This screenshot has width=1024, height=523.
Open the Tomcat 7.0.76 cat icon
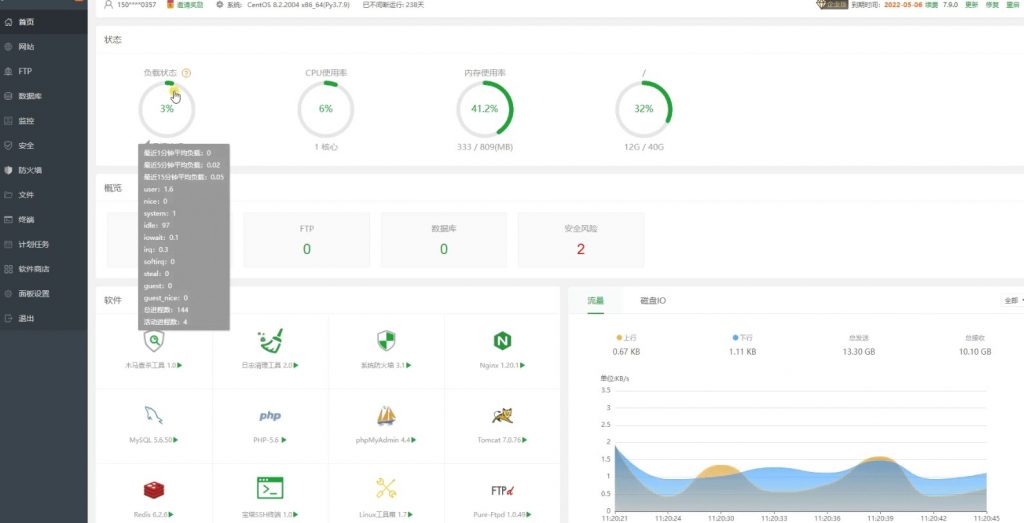[502, 416]
